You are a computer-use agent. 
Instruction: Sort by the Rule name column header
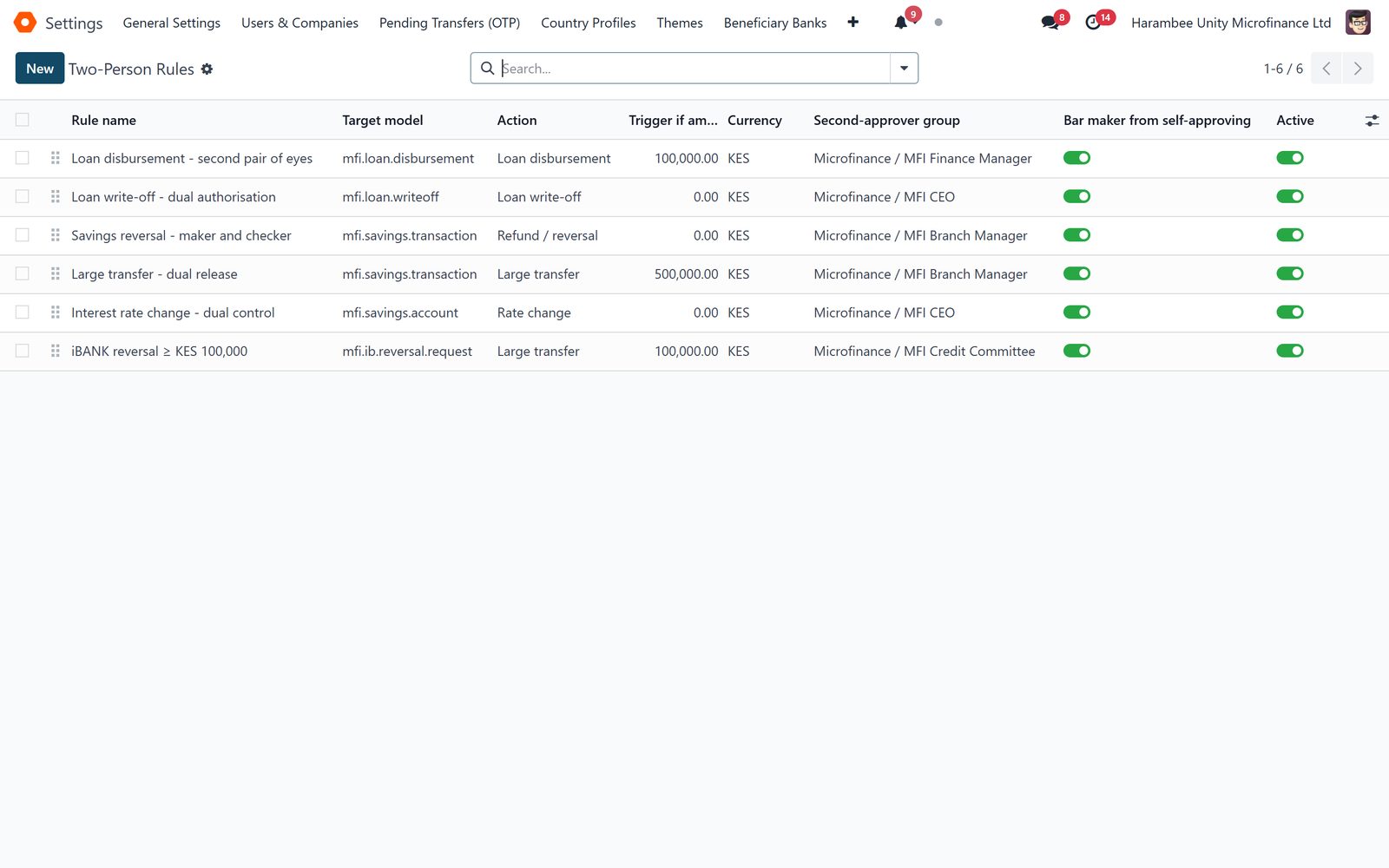click(104, 121)
